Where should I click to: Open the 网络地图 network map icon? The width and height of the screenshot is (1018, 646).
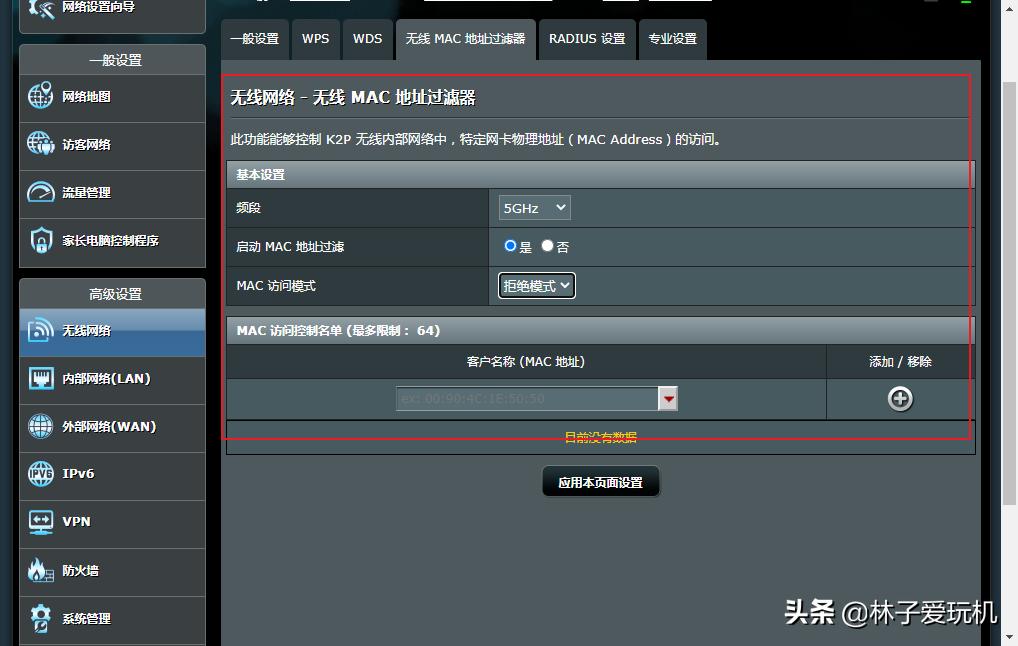tap(41, 97)
